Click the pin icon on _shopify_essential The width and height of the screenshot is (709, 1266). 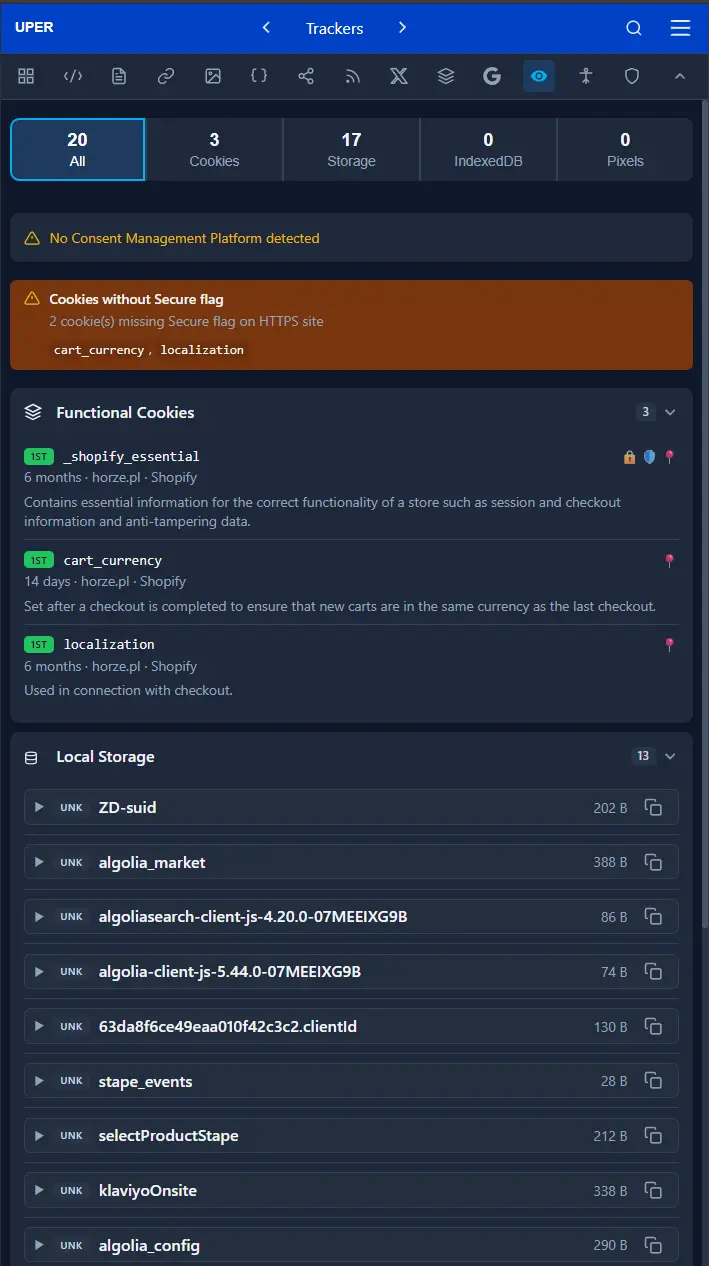click(670, 457)
